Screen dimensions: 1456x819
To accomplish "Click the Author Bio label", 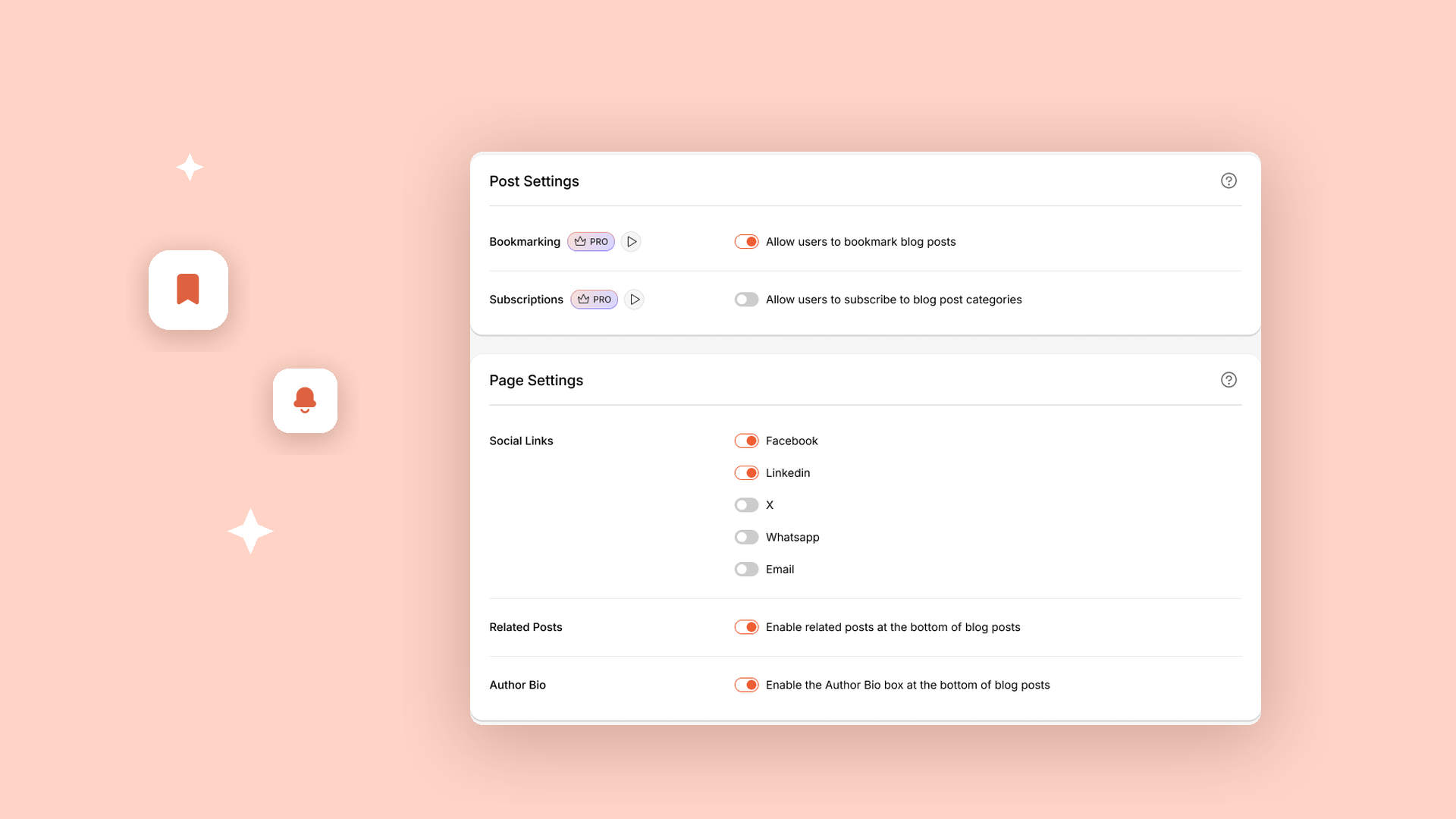I will [x=517, y=685].
